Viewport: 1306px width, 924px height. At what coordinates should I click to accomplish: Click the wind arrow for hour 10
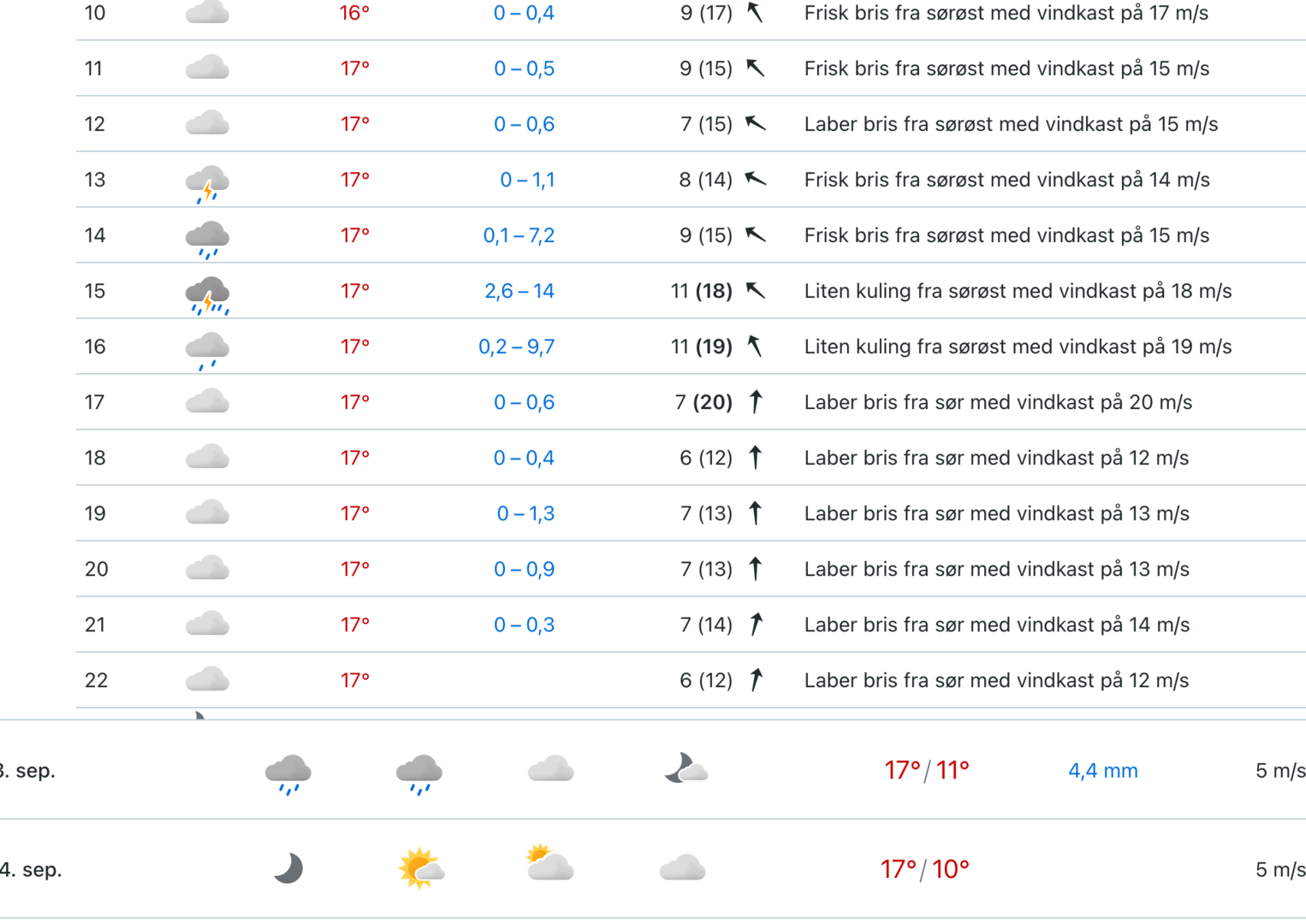click(755, 12)
